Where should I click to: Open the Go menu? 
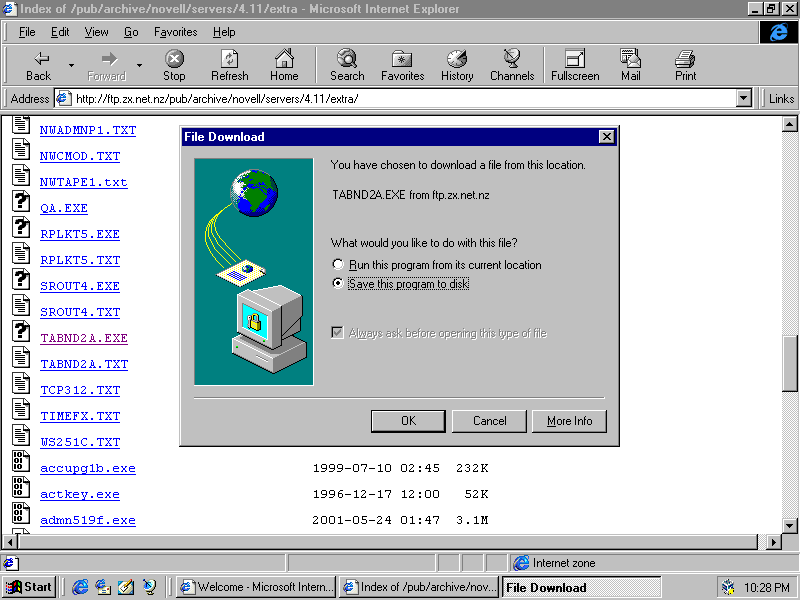pyautogui.click(x=131, y=32)
